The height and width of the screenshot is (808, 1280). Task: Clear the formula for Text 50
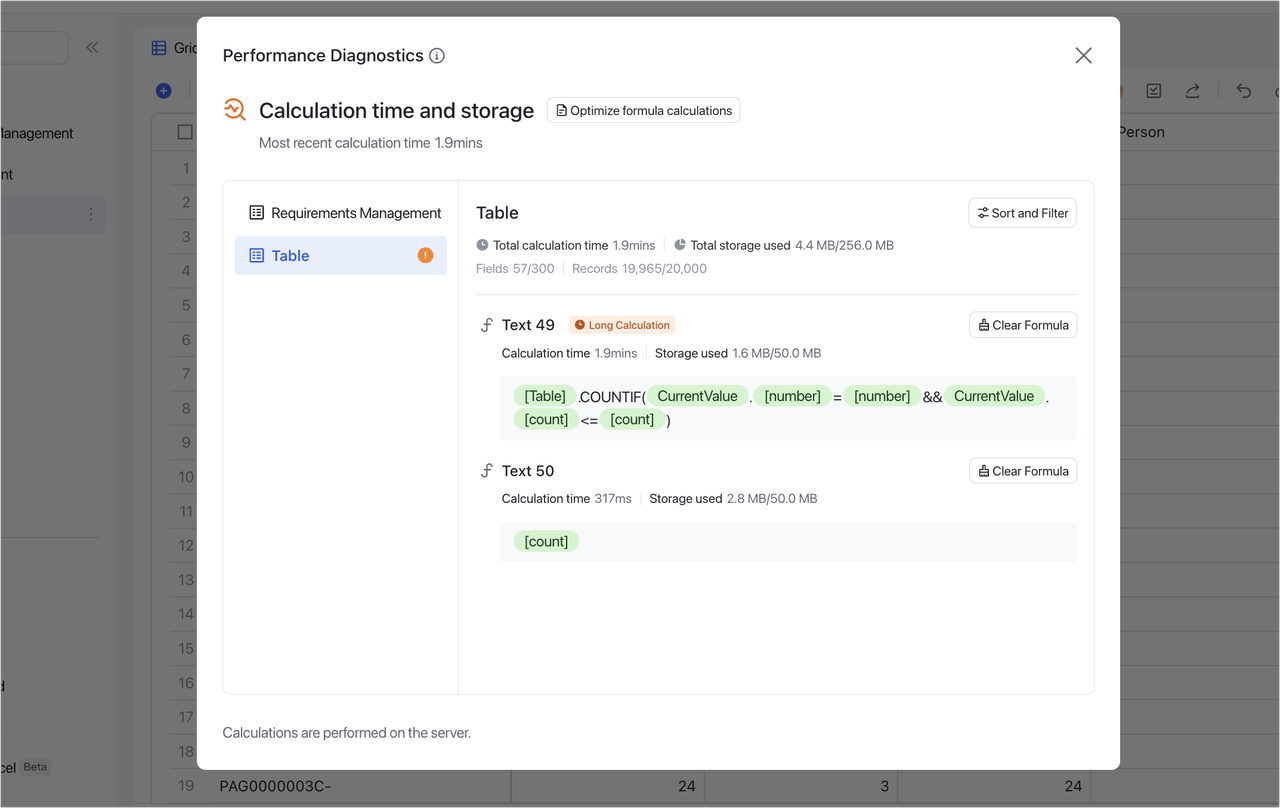pos(1022,471)
